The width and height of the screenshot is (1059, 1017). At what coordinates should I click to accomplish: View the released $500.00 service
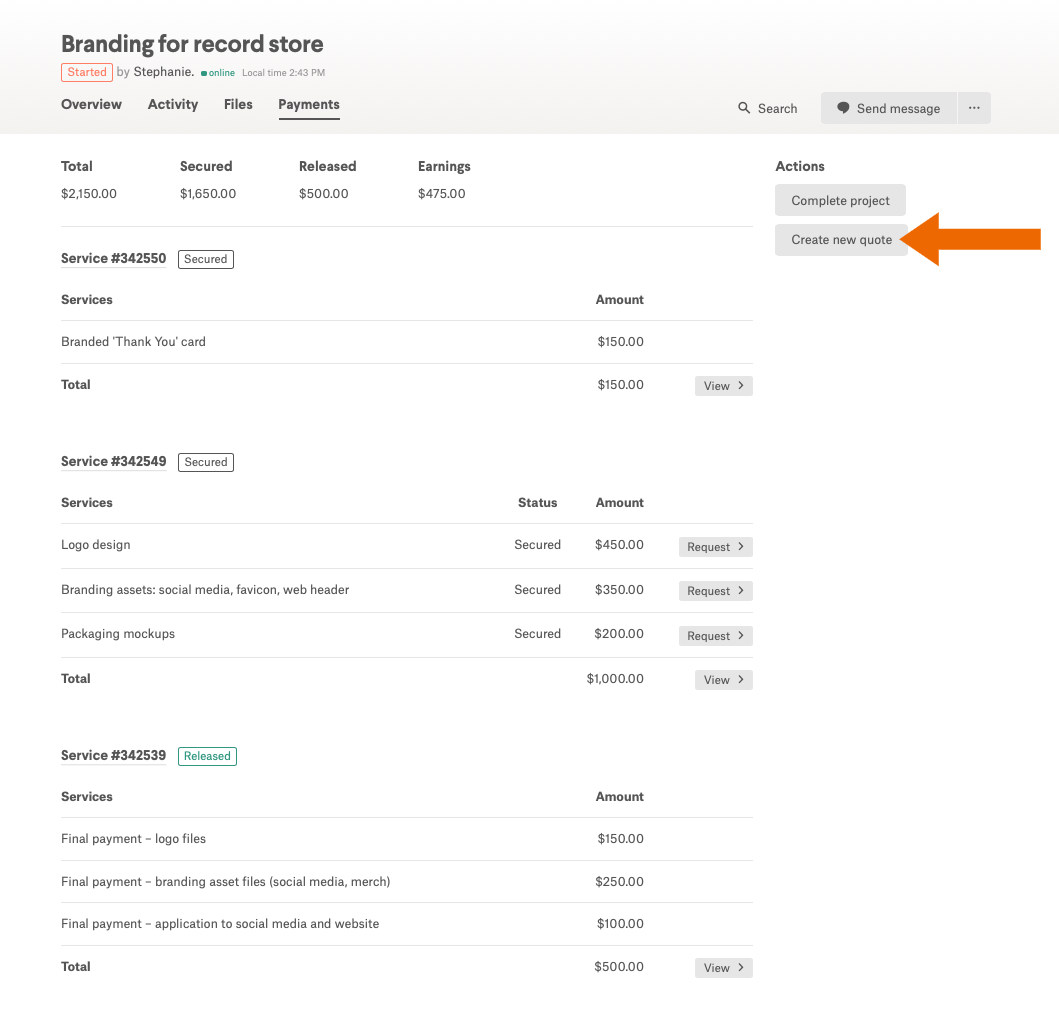723,968
